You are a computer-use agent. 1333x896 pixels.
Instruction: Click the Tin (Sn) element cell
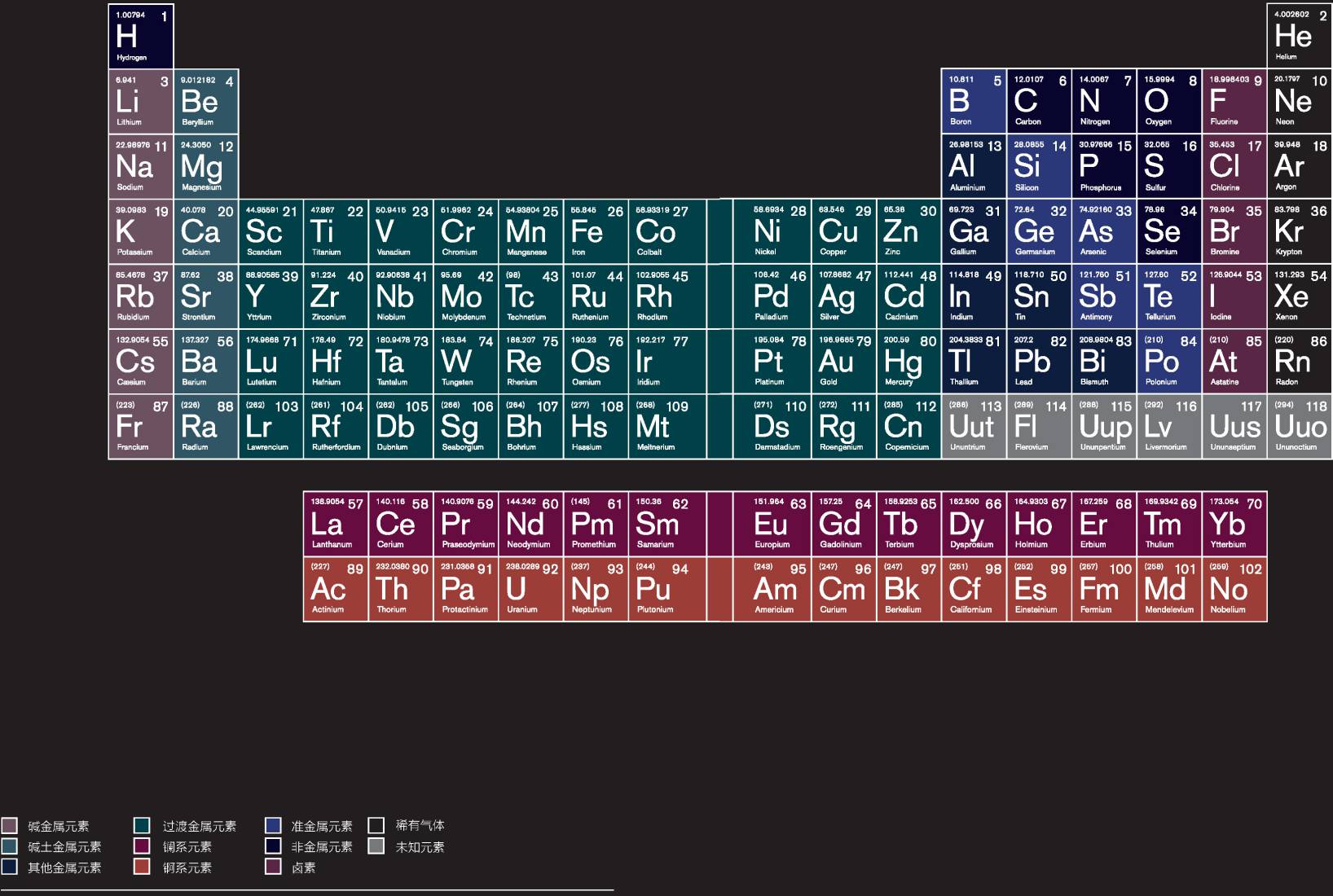click(x=1039, y=296)
